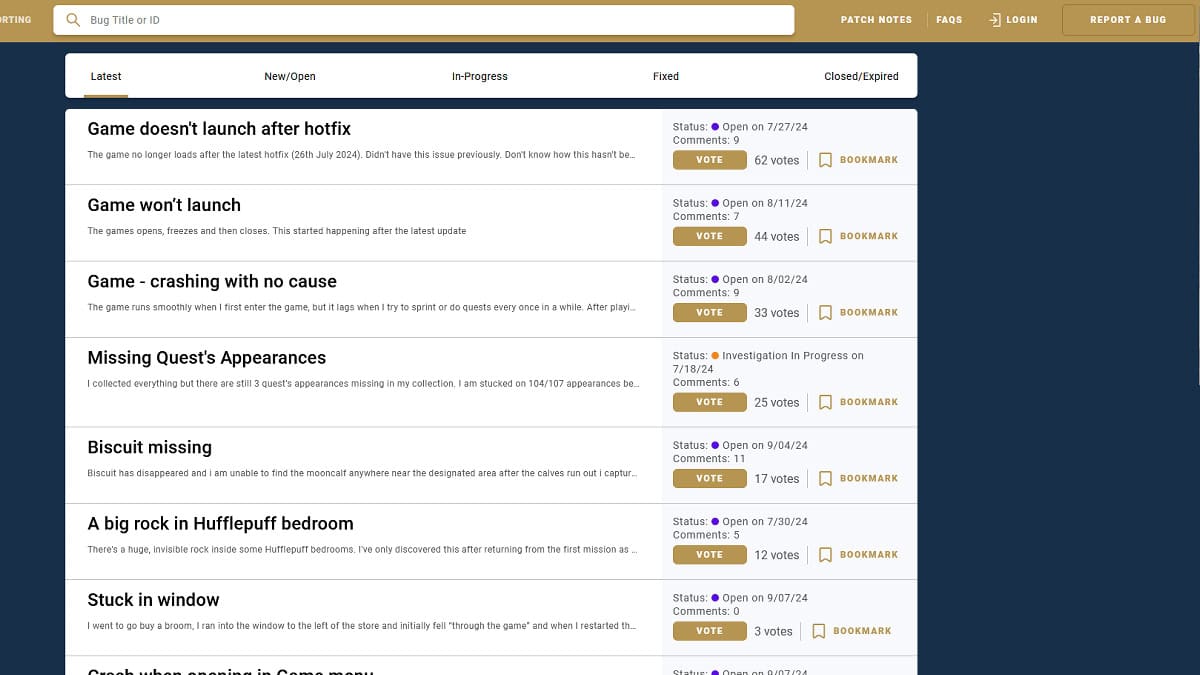1200x675 pixels.
Task: Open the New/Open tab
Action: pos(289,76)
